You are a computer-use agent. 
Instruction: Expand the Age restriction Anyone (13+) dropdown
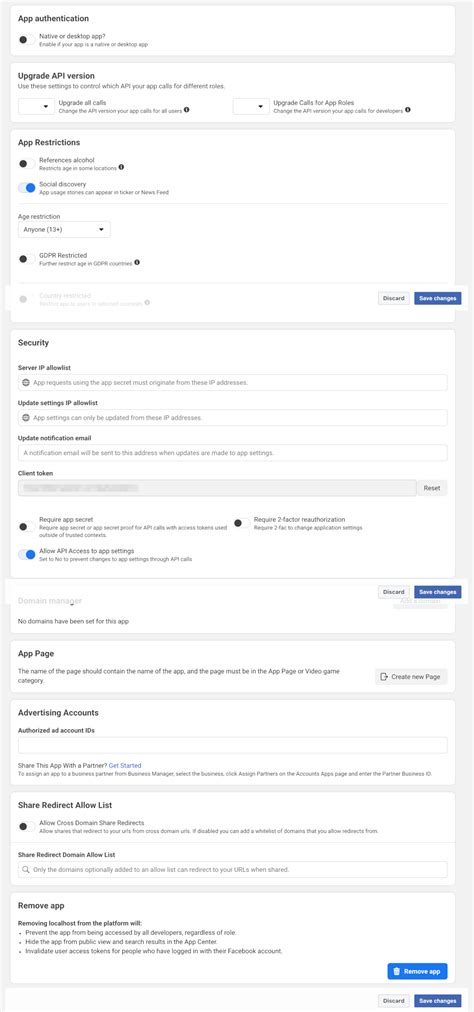tap(64, 229)
